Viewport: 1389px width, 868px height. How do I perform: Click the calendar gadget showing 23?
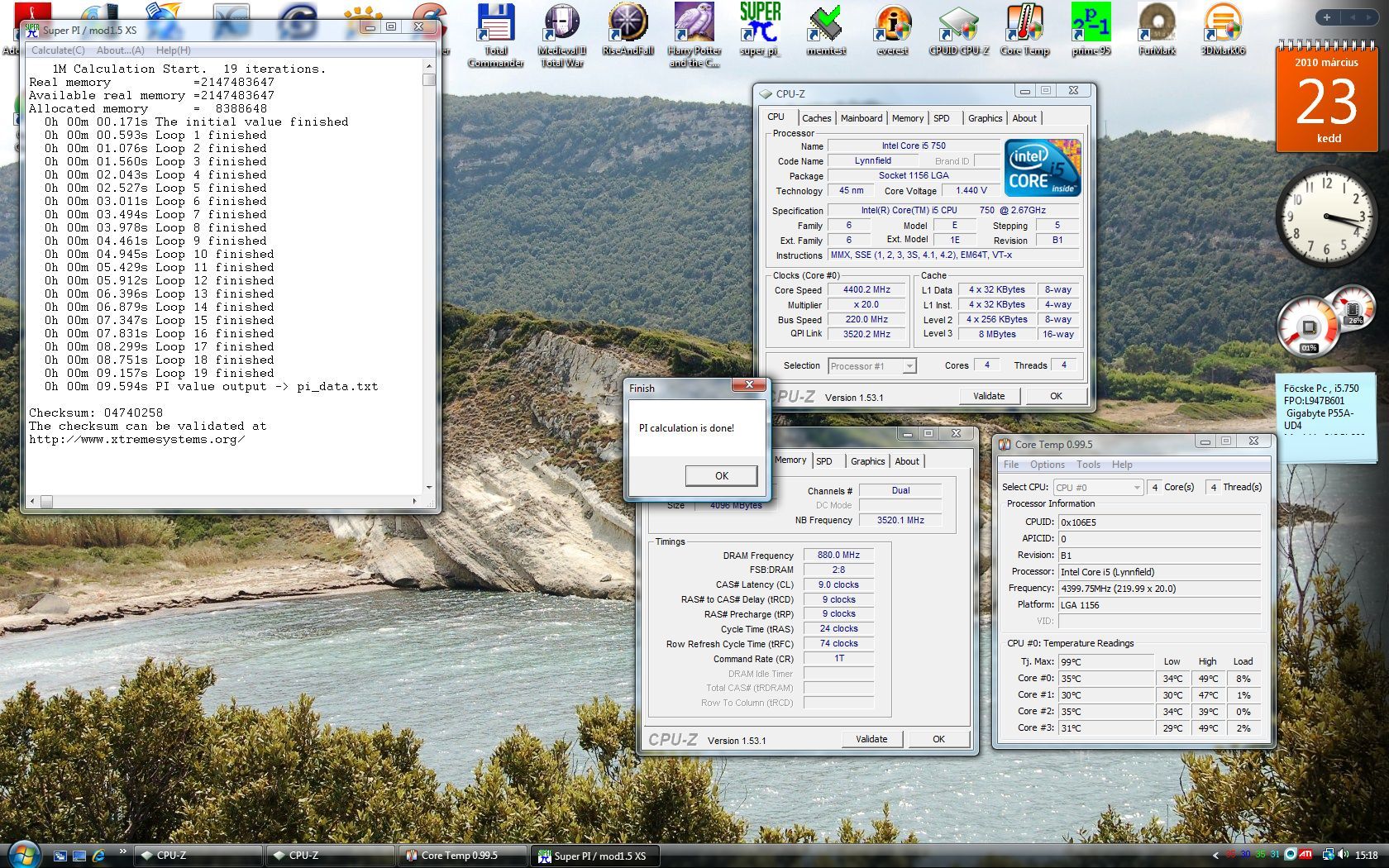(1327, 98)
